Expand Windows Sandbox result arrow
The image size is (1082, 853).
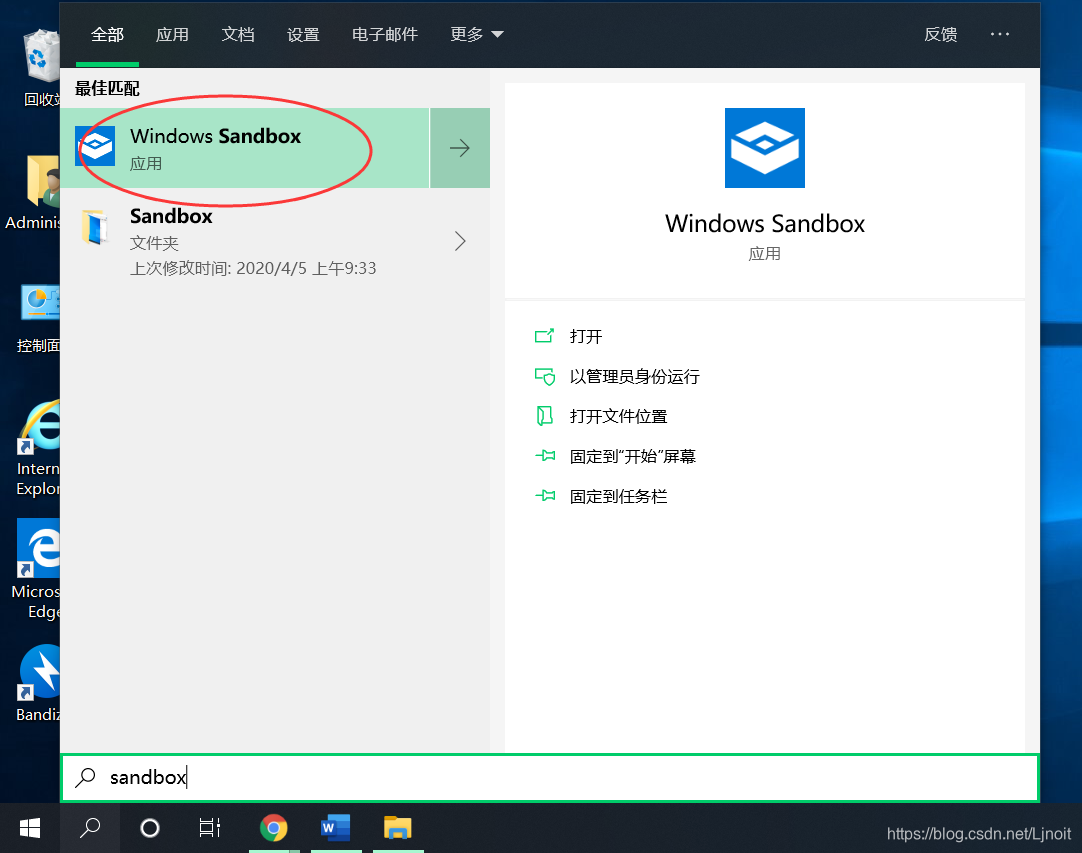tap(460, 148)
